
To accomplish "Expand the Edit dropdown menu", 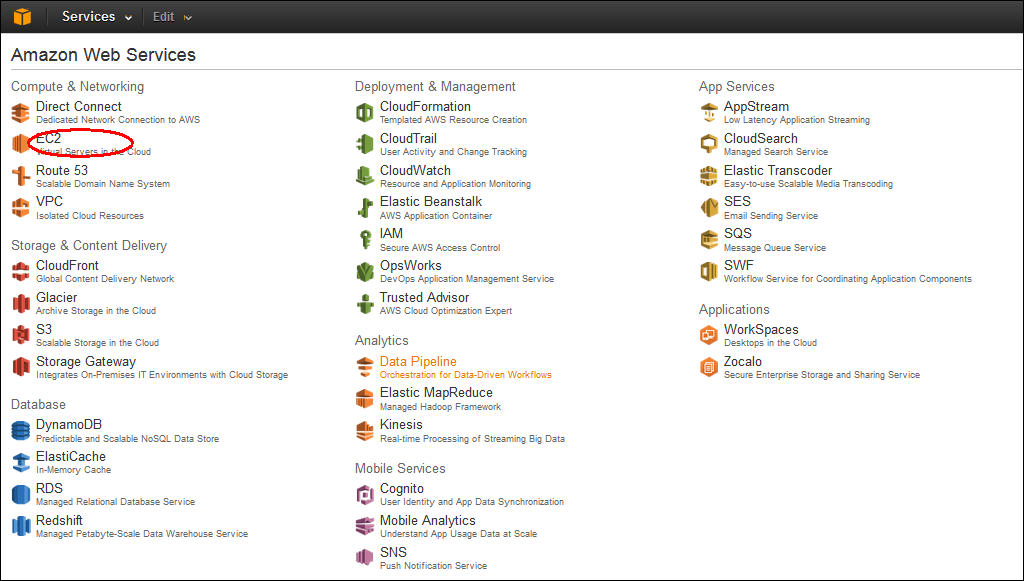I will point(172,17).
